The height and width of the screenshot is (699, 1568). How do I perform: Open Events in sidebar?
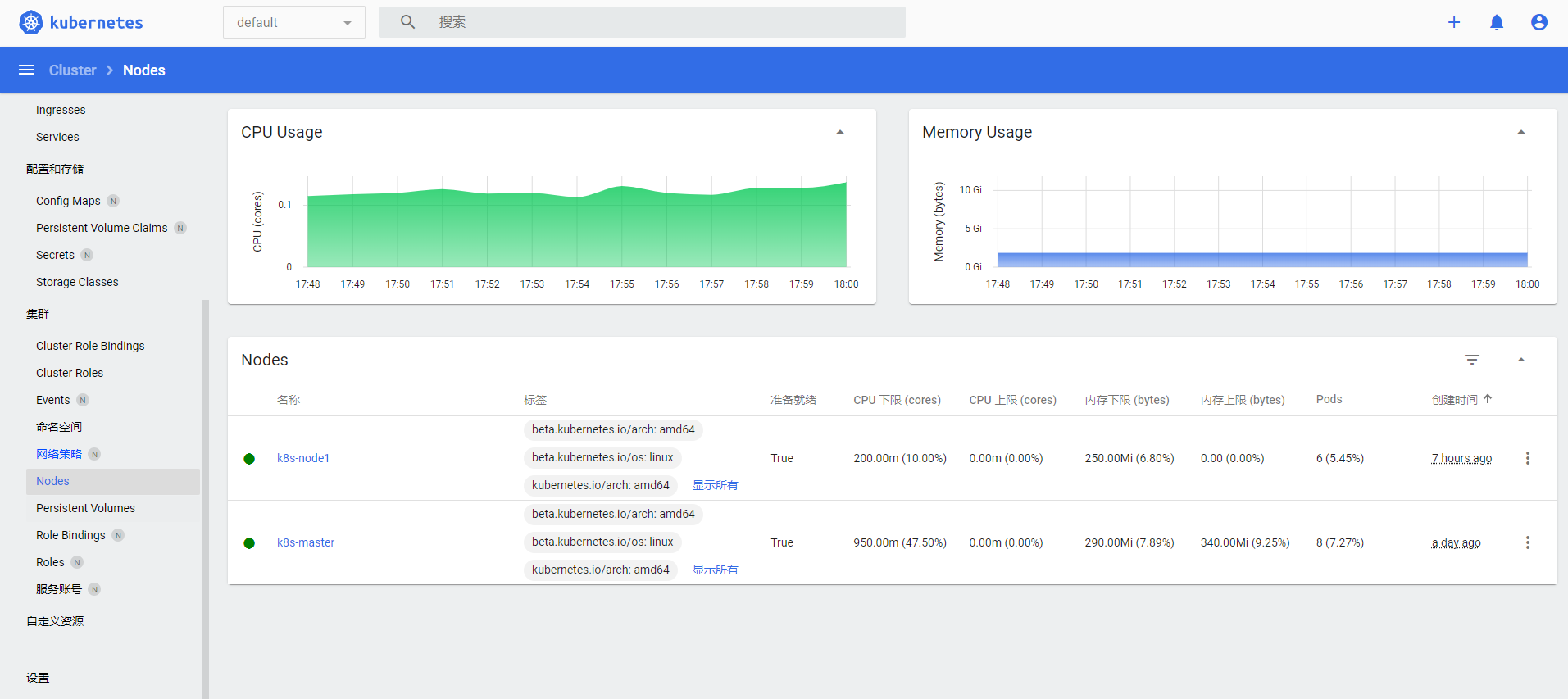(x=52, y=400)
